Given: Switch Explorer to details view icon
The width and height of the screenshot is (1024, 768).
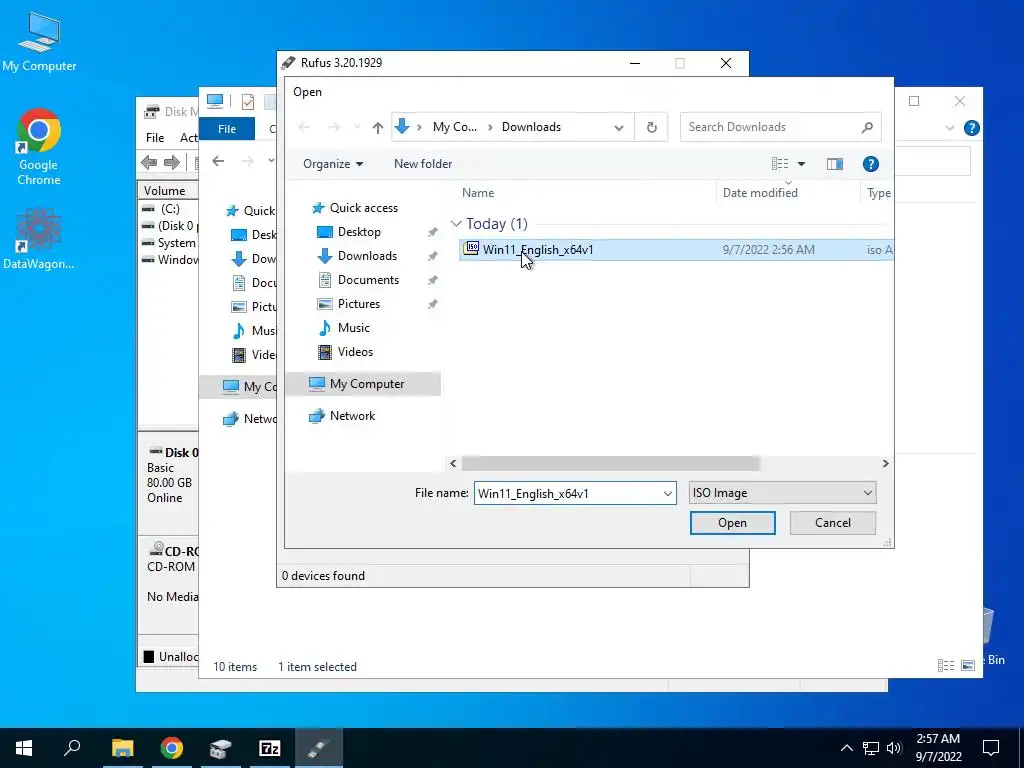Looking at the screenshot, I should click(x=946, y=665).
